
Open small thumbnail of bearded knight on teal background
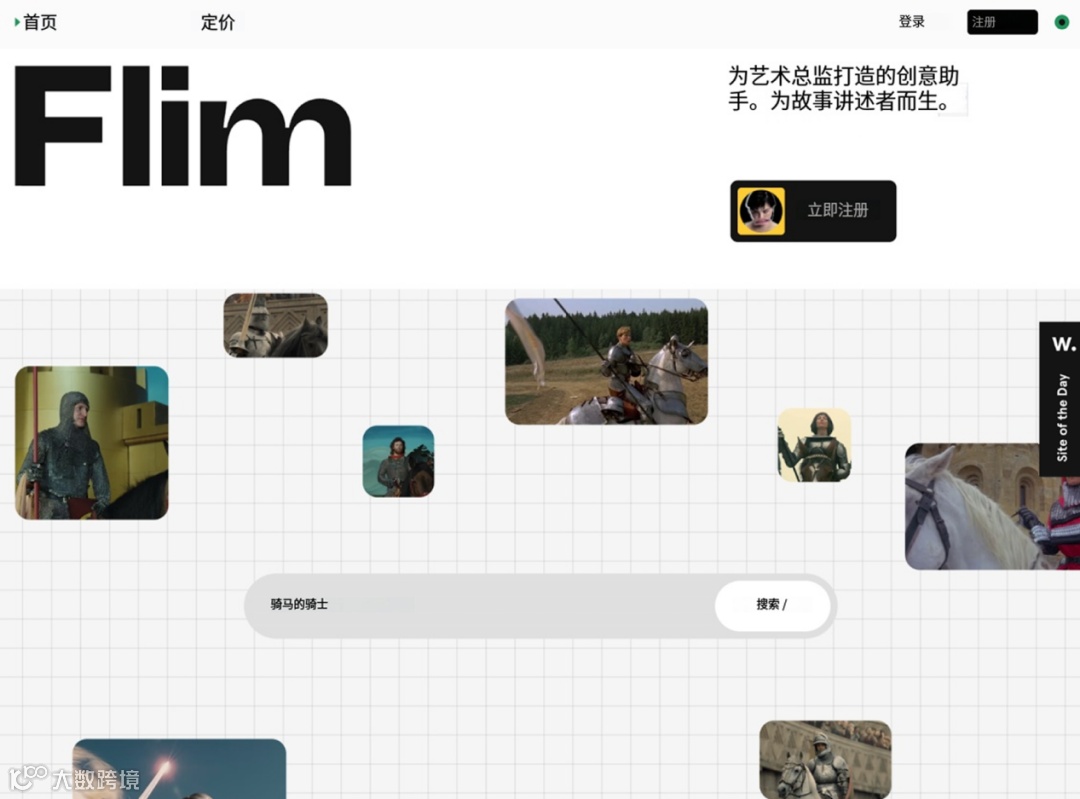coord(398,461)
